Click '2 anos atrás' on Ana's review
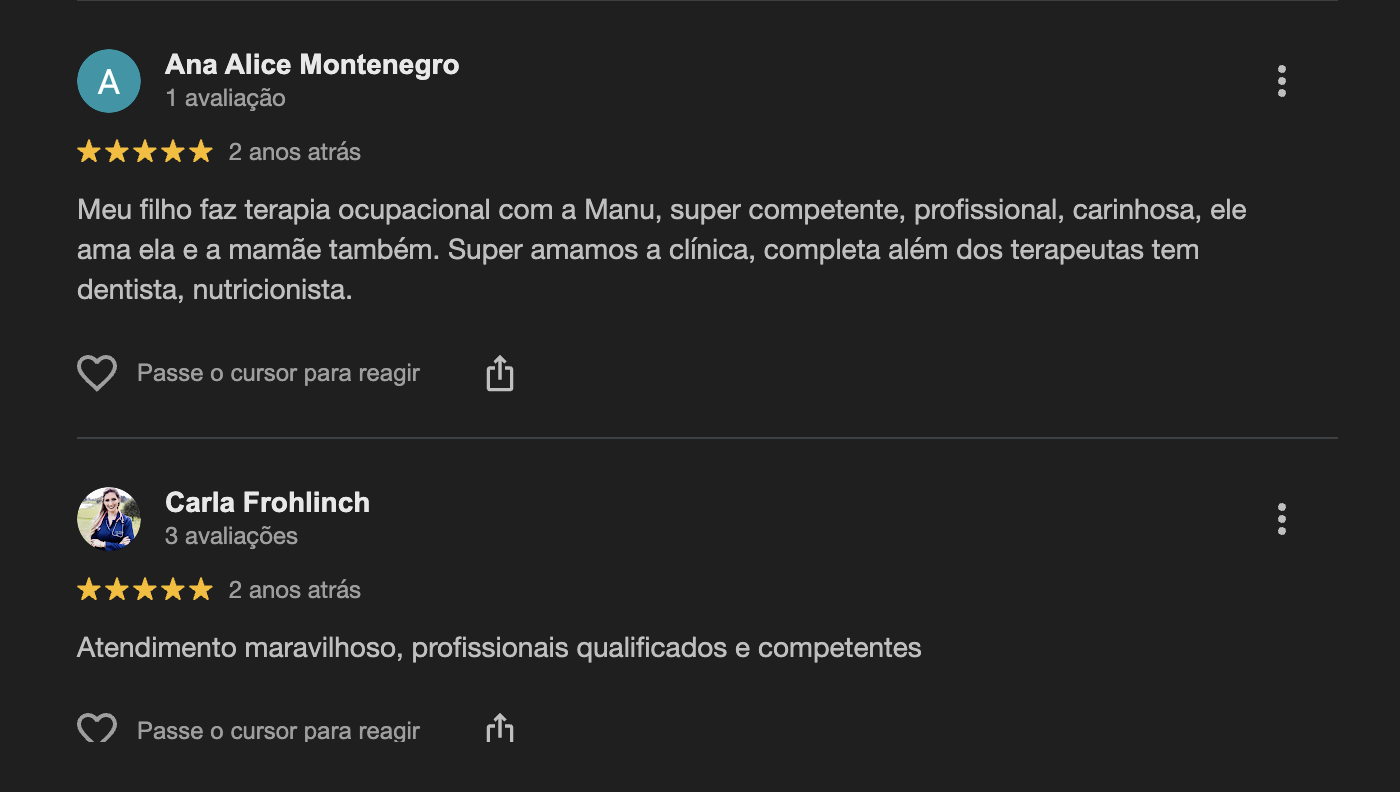Image resolution: width=1400 pixels, height=792 pixels. pyautogui.click(x=294, y=152)
